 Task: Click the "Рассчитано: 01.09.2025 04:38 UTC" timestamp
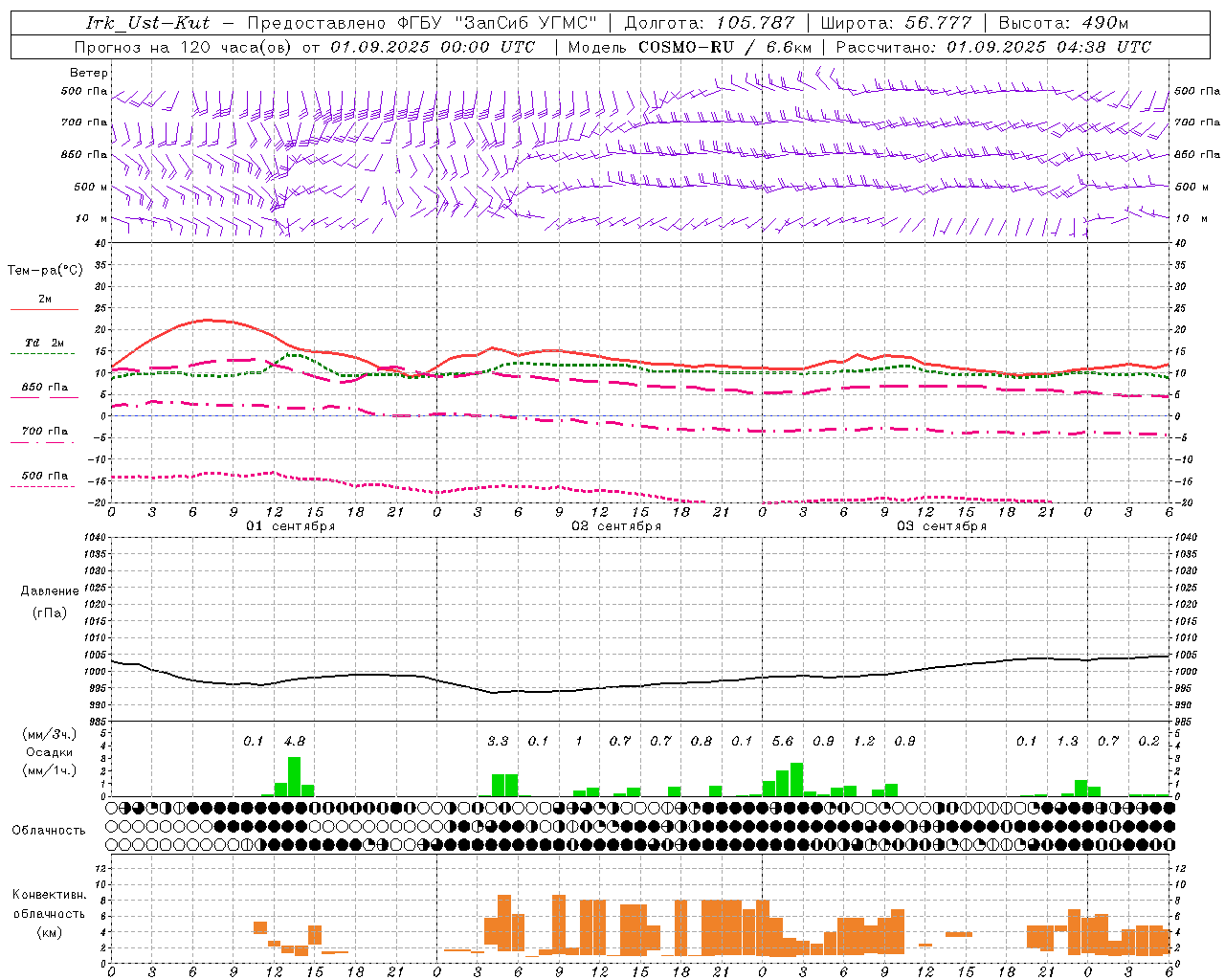[x=993, y=47]
